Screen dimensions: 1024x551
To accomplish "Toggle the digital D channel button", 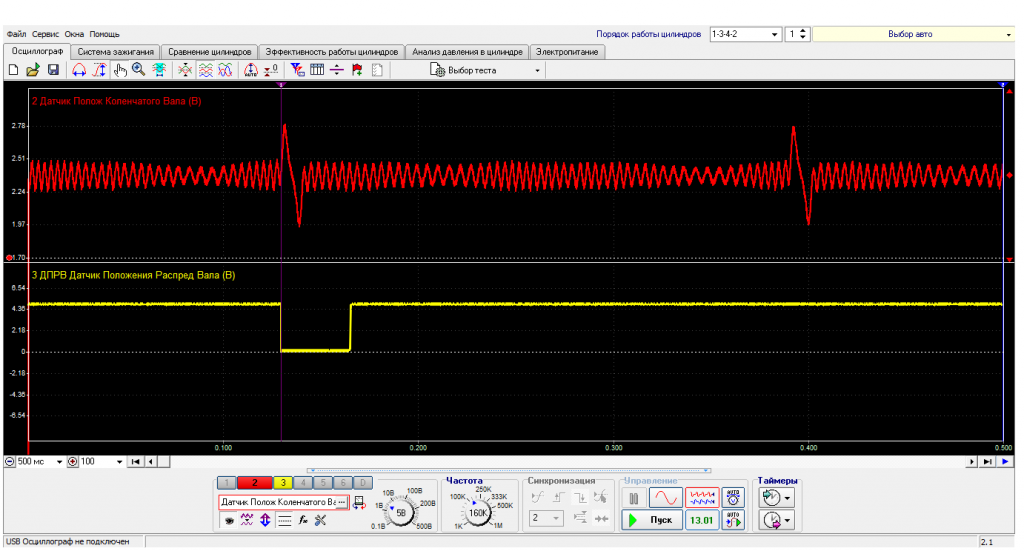I will (362, 483).
